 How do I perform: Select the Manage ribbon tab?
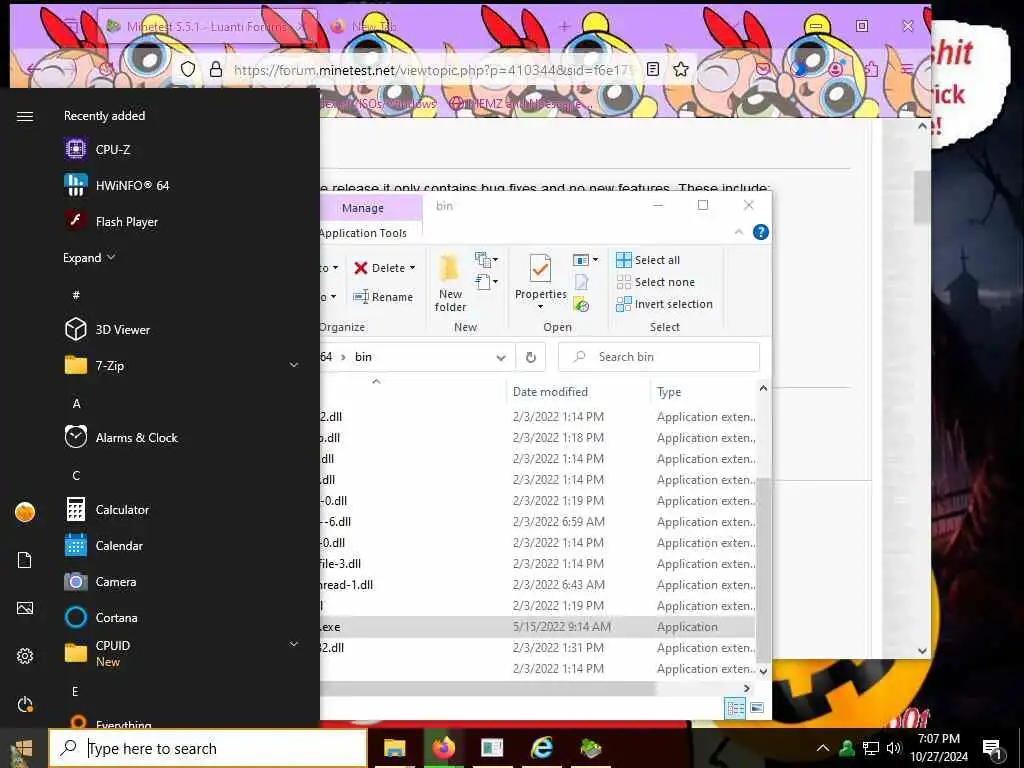pos(362,208)
